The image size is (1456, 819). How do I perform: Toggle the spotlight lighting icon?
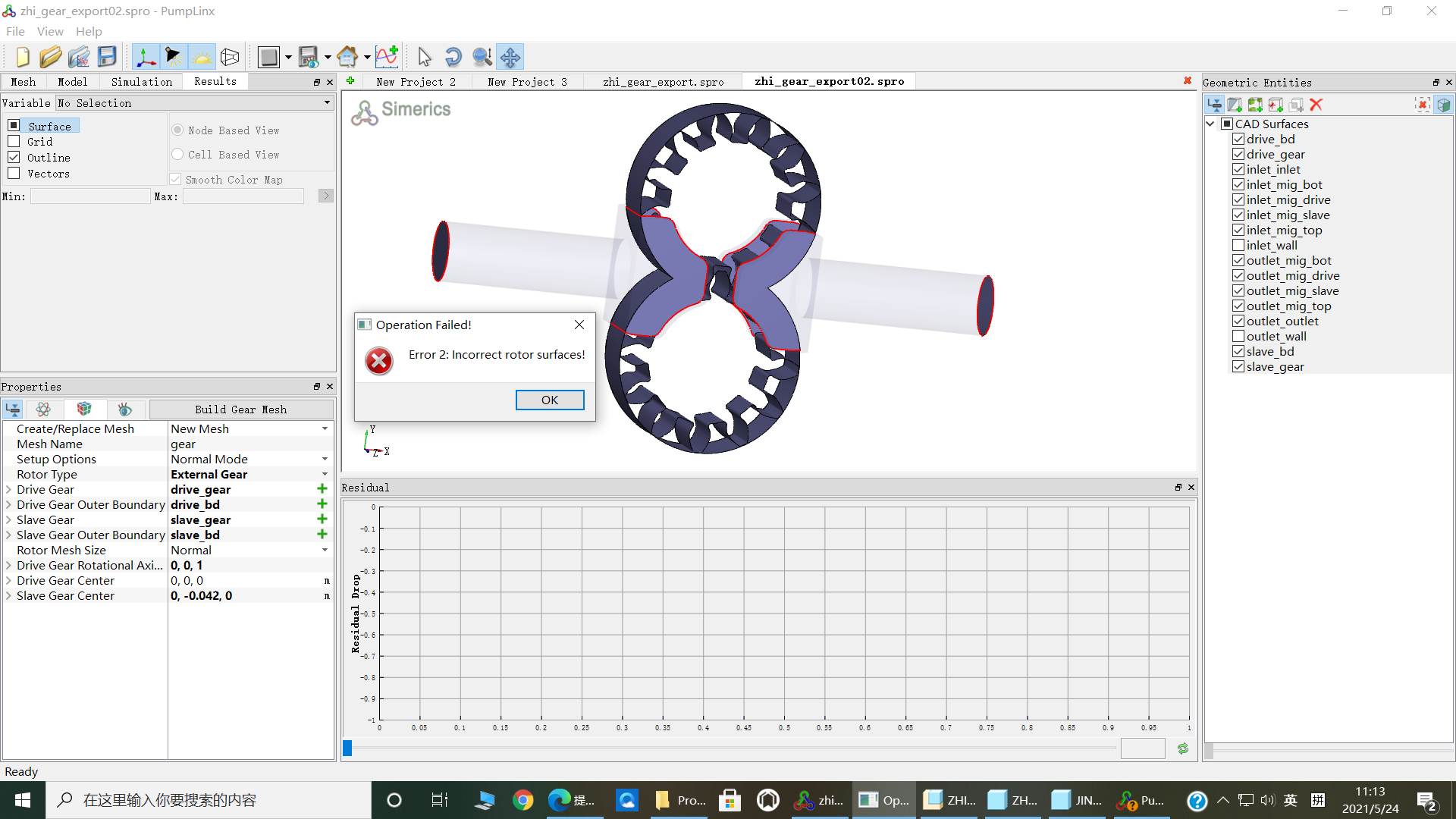[x=174, y=57]
